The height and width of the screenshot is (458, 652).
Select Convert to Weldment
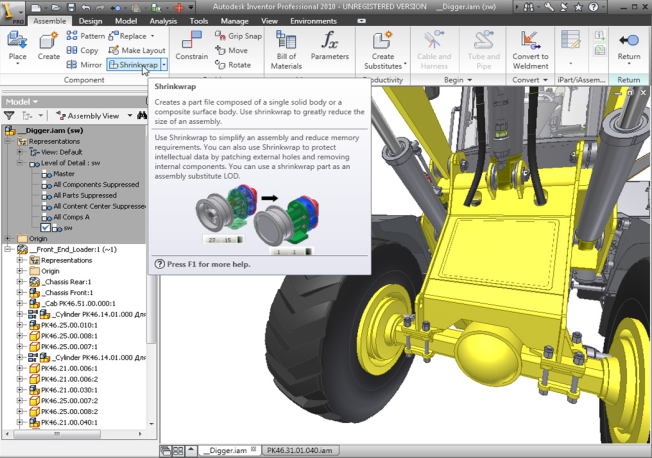point(530,50)
